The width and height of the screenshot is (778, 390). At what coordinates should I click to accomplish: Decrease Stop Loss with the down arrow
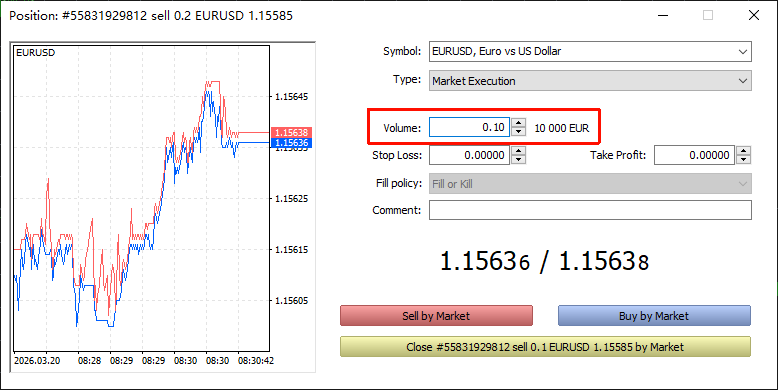[518, 160]
